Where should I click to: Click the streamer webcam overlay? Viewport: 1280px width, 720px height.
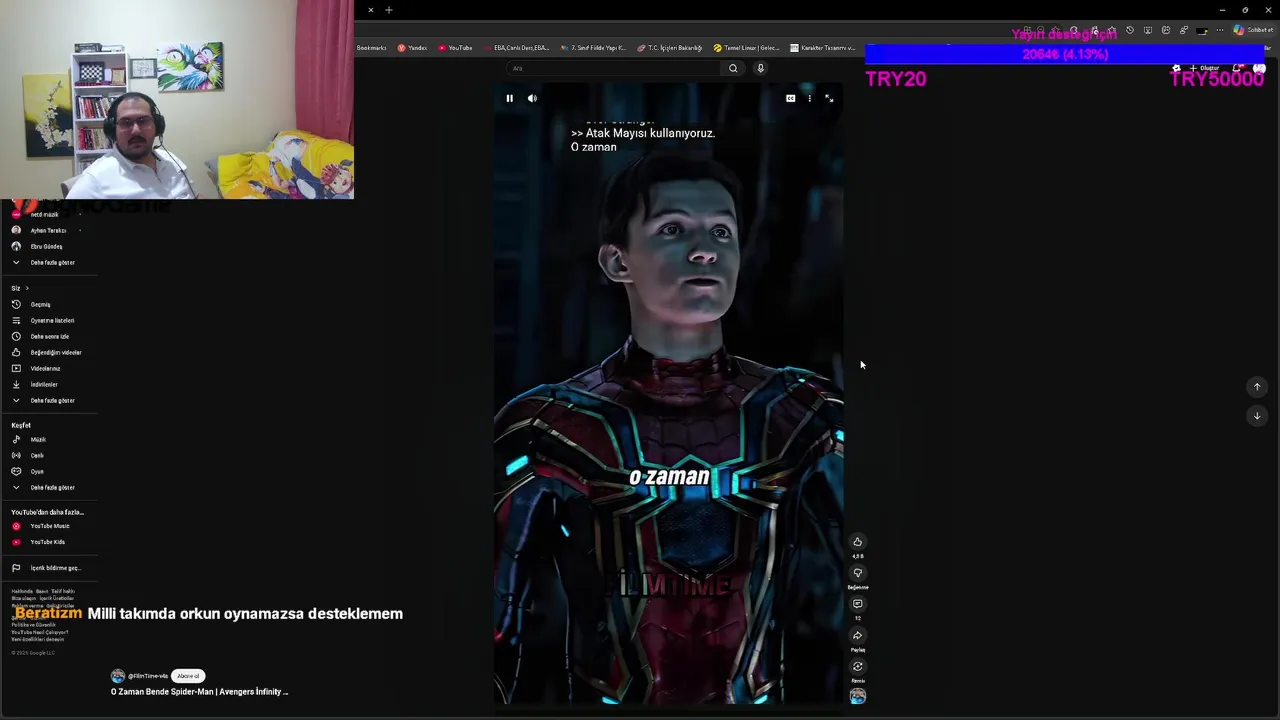176,99
